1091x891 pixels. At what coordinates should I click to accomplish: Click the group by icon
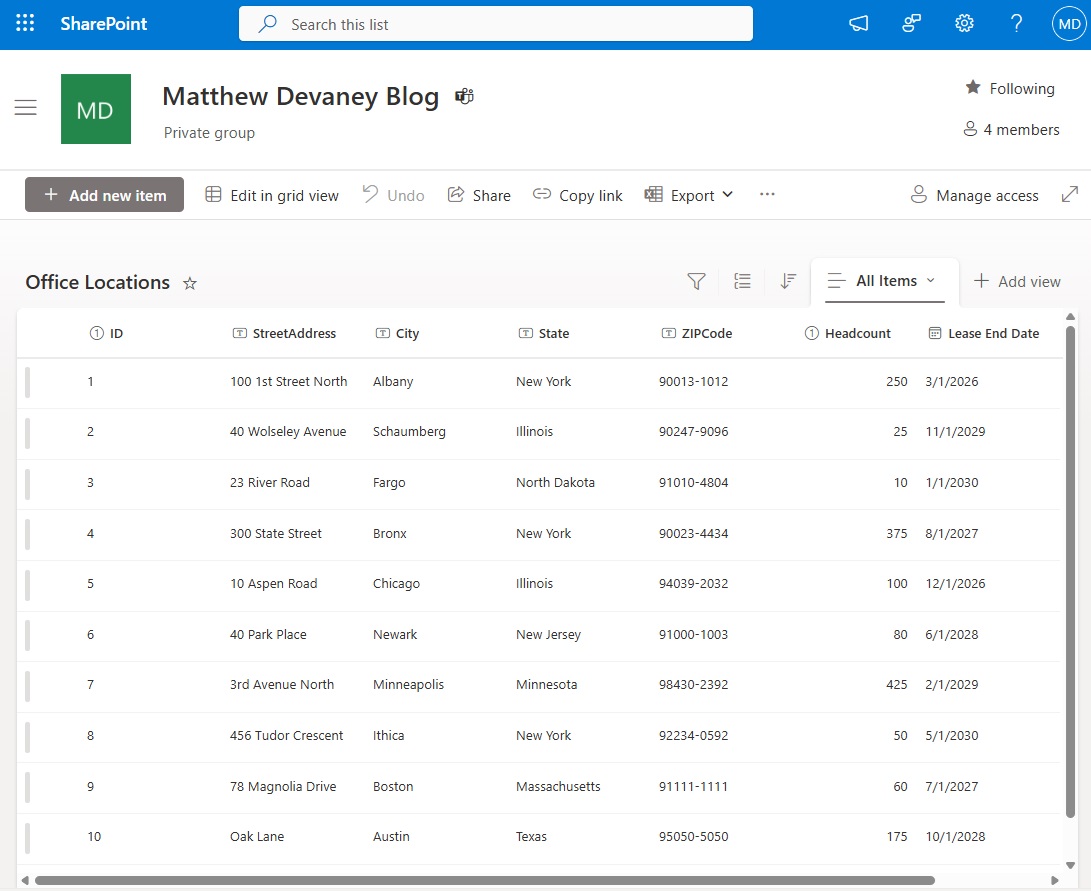(742, 282)
